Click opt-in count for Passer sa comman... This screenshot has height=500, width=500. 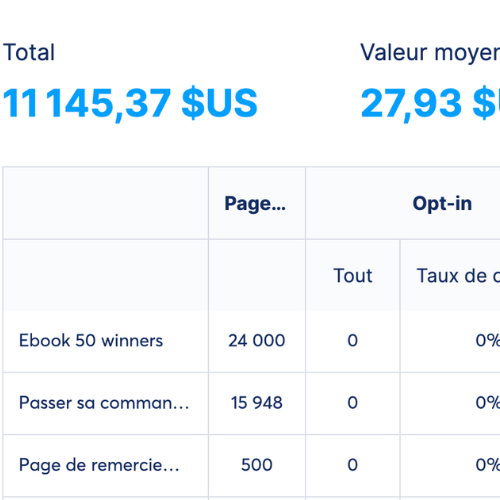tap(353, 403)
